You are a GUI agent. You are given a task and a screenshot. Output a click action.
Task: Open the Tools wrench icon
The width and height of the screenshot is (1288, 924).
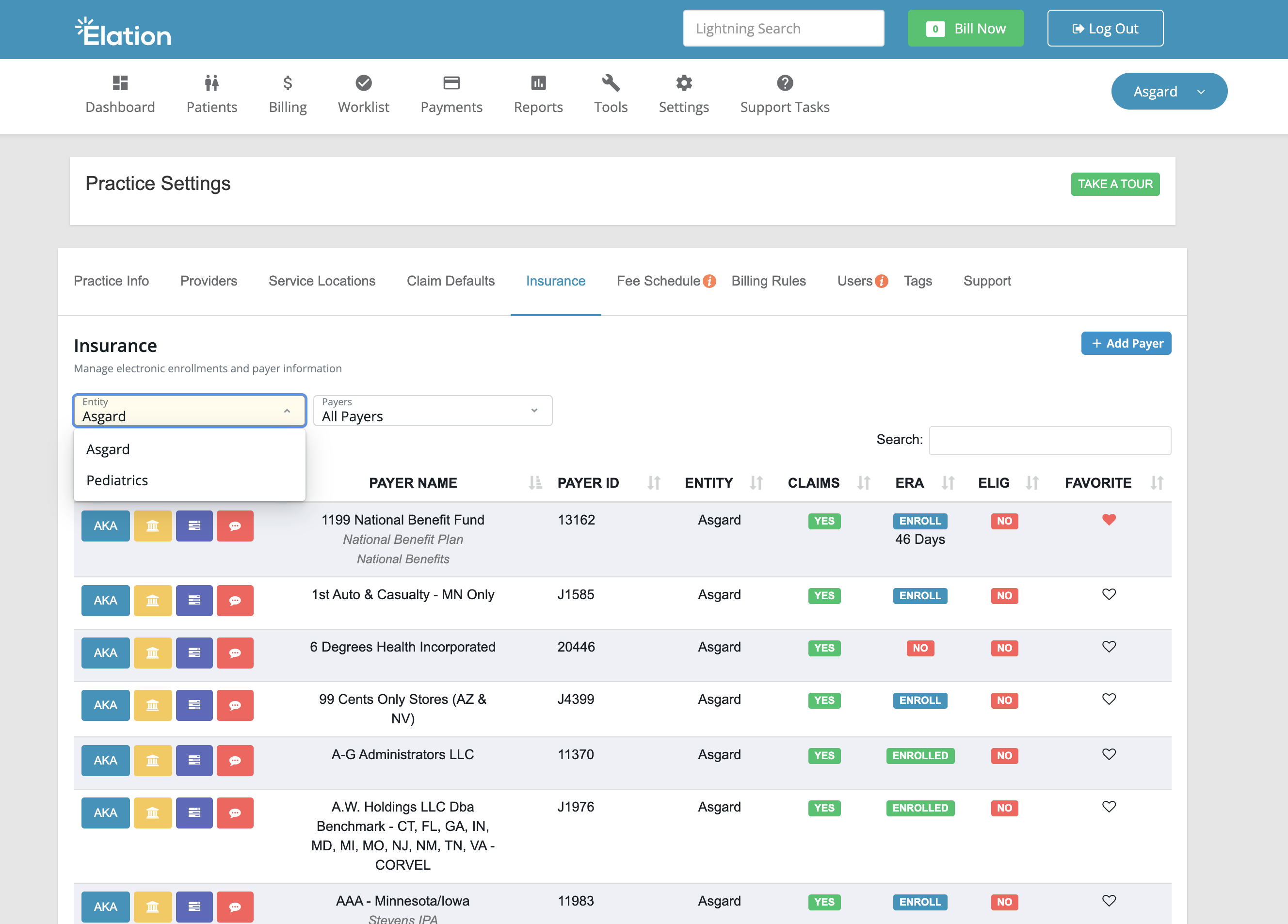click(x=611, y=83)
